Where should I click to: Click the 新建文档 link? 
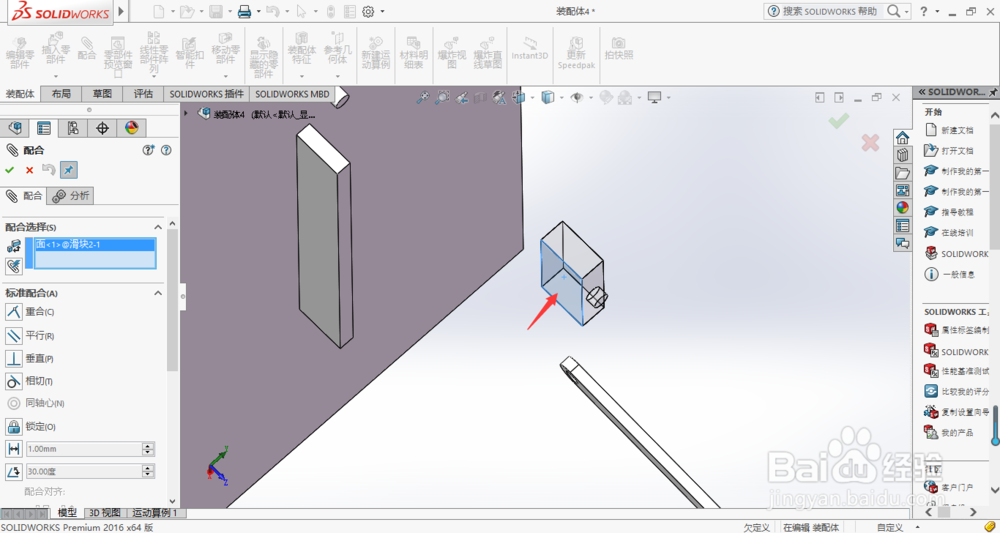point(957,130)
